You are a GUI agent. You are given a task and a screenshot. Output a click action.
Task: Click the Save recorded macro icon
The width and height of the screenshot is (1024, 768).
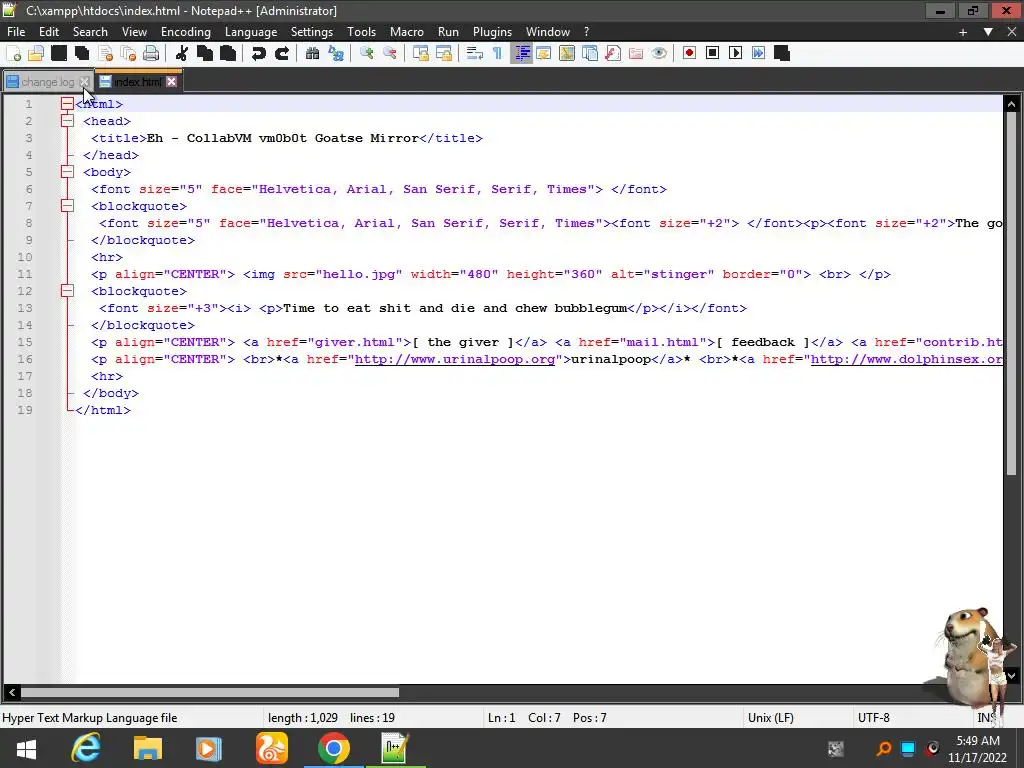pyautogui.click(x=782, y=54)
